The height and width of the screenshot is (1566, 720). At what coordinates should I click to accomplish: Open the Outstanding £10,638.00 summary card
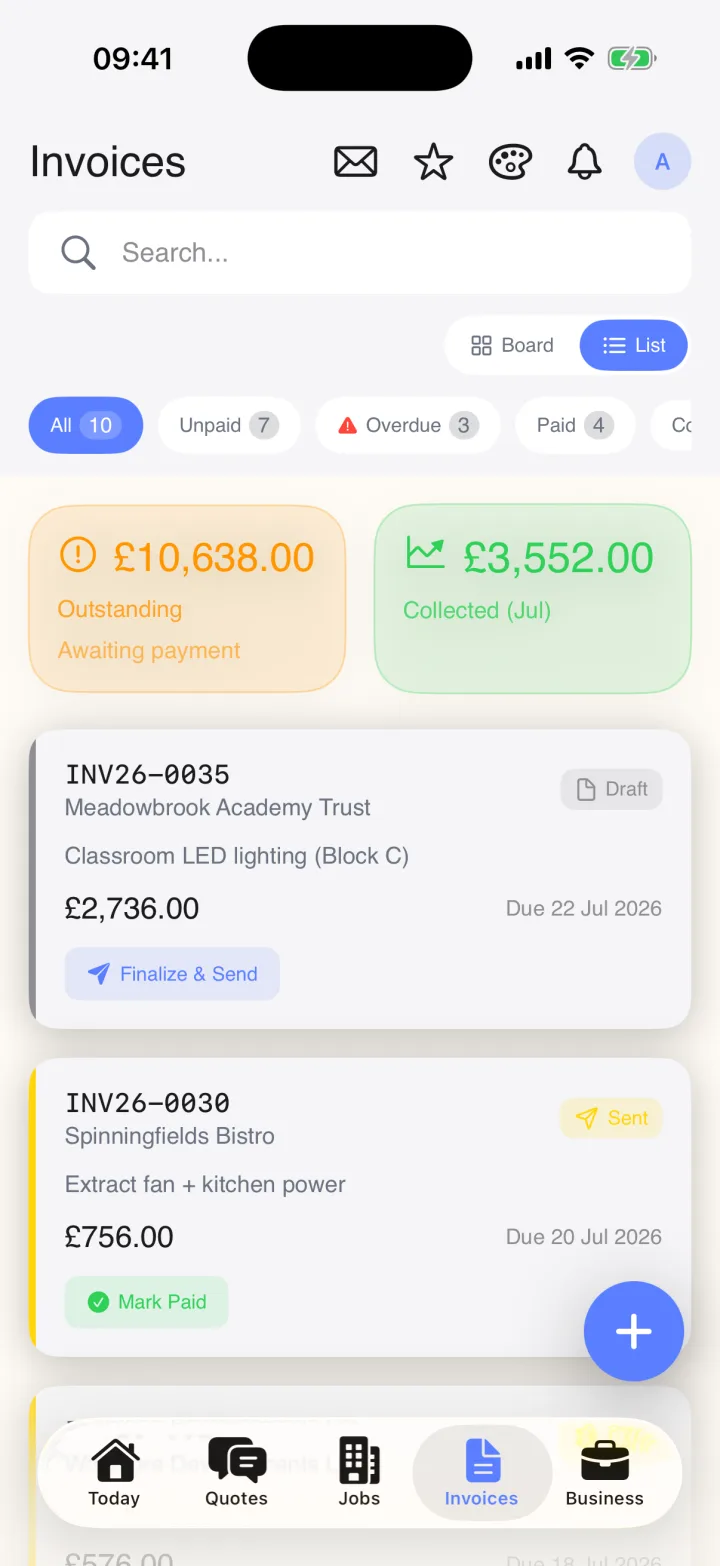pyautogui.click(x=187, y=598)
